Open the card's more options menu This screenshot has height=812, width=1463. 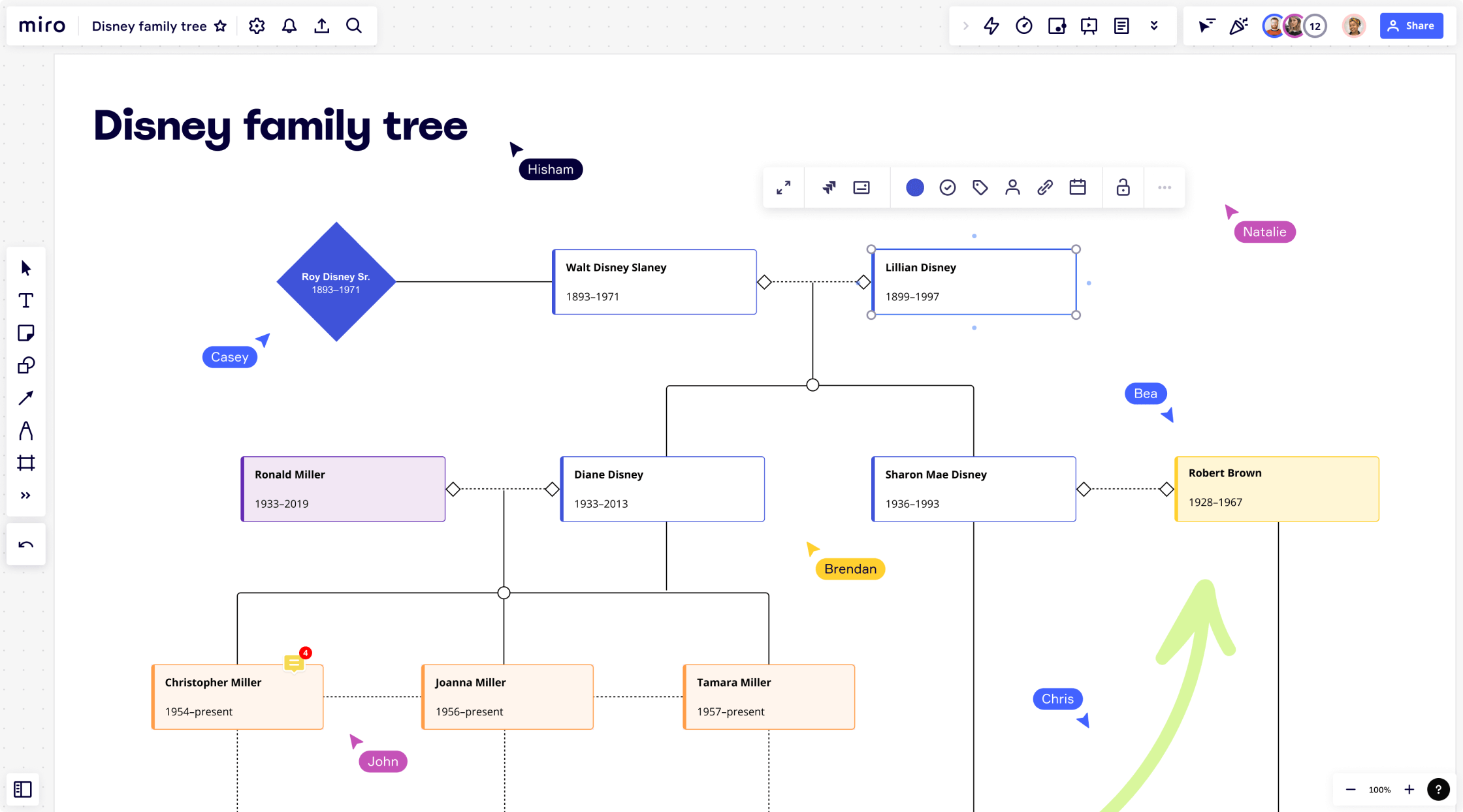tap(1165, 188)
